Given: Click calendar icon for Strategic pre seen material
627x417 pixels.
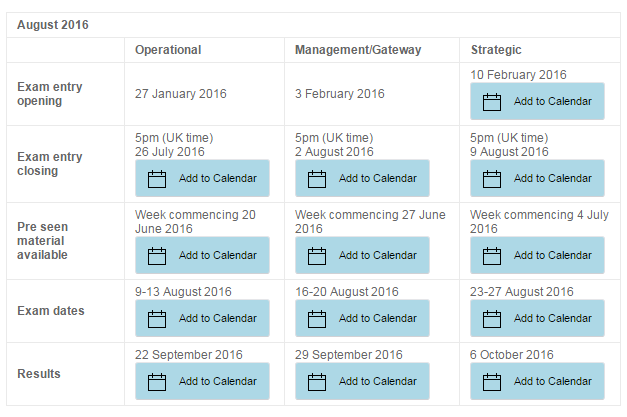Looking at the screenshot, I should click(492, 256).
